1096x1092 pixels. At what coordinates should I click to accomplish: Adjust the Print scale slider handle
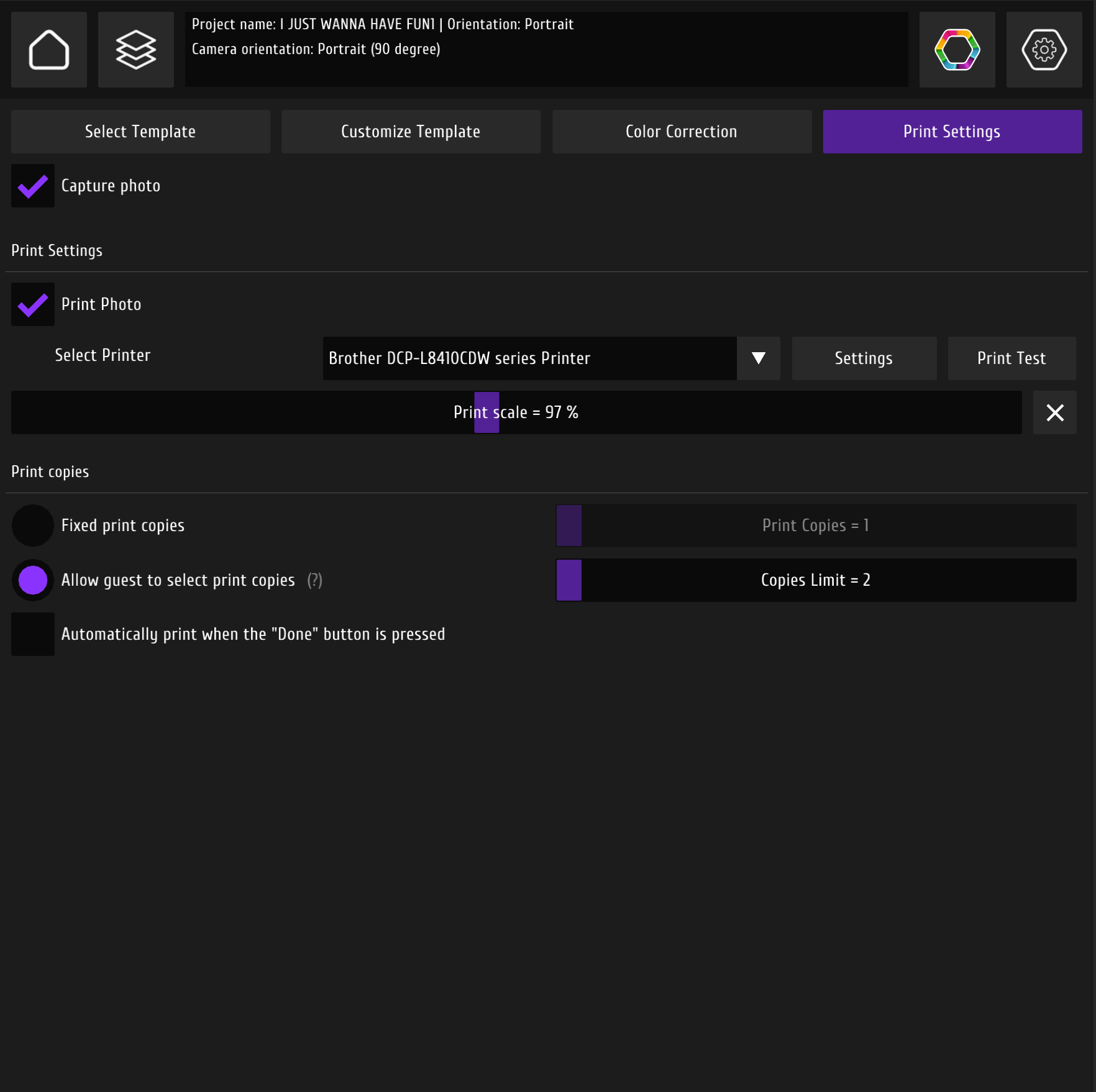[x=486, y=412]
